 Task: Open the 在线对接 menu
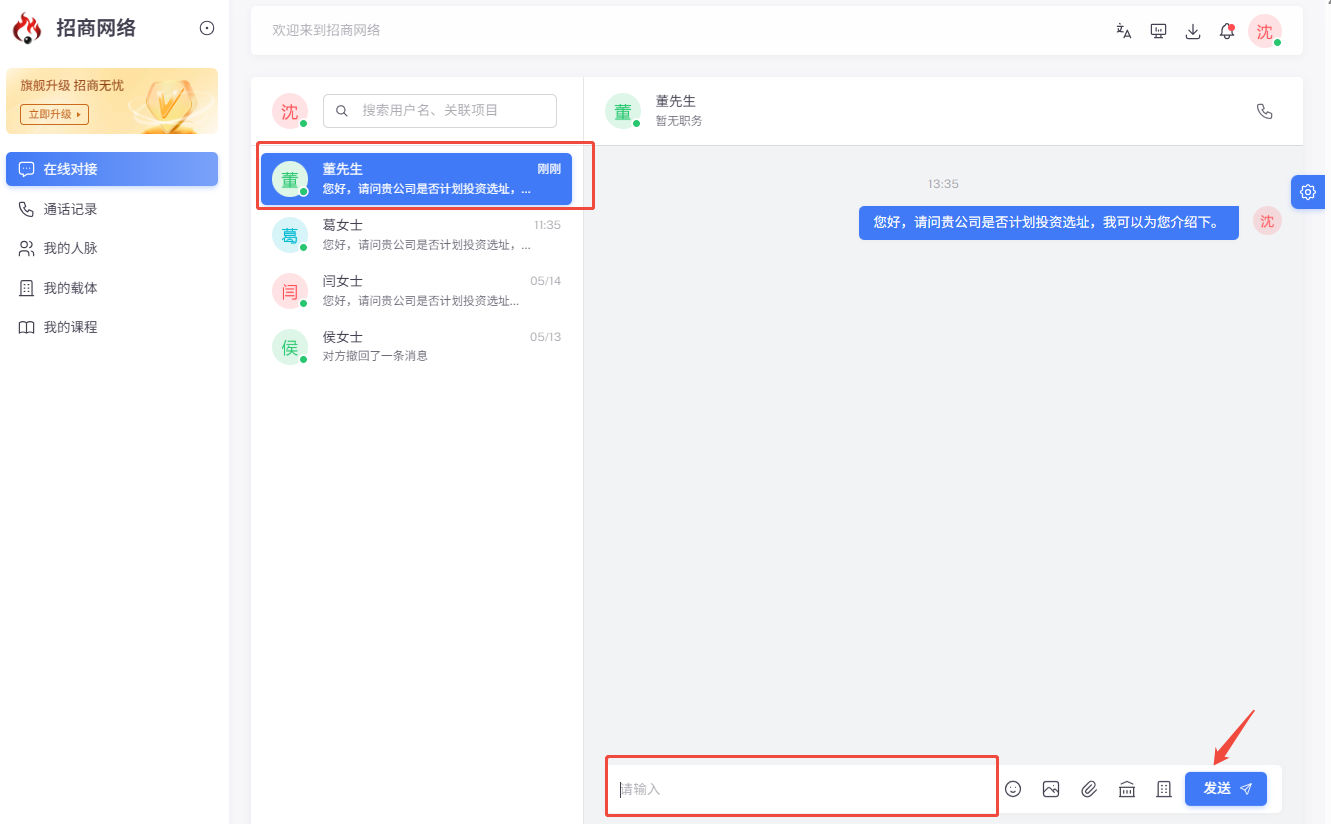112,169
